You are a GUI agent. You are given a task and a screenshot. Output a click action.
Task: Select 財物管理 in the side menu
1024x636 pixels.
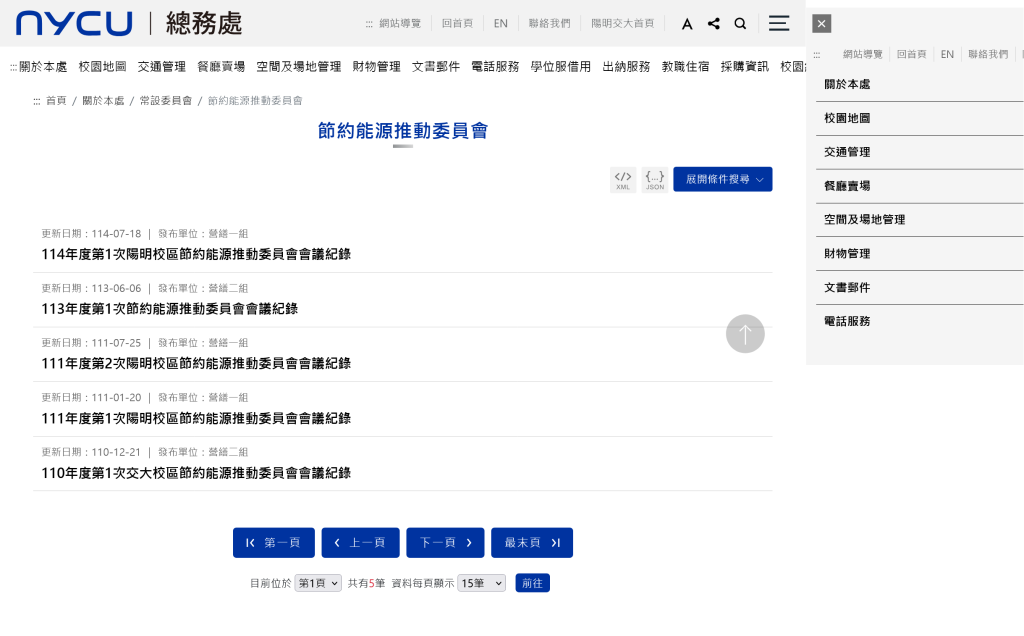847,254
